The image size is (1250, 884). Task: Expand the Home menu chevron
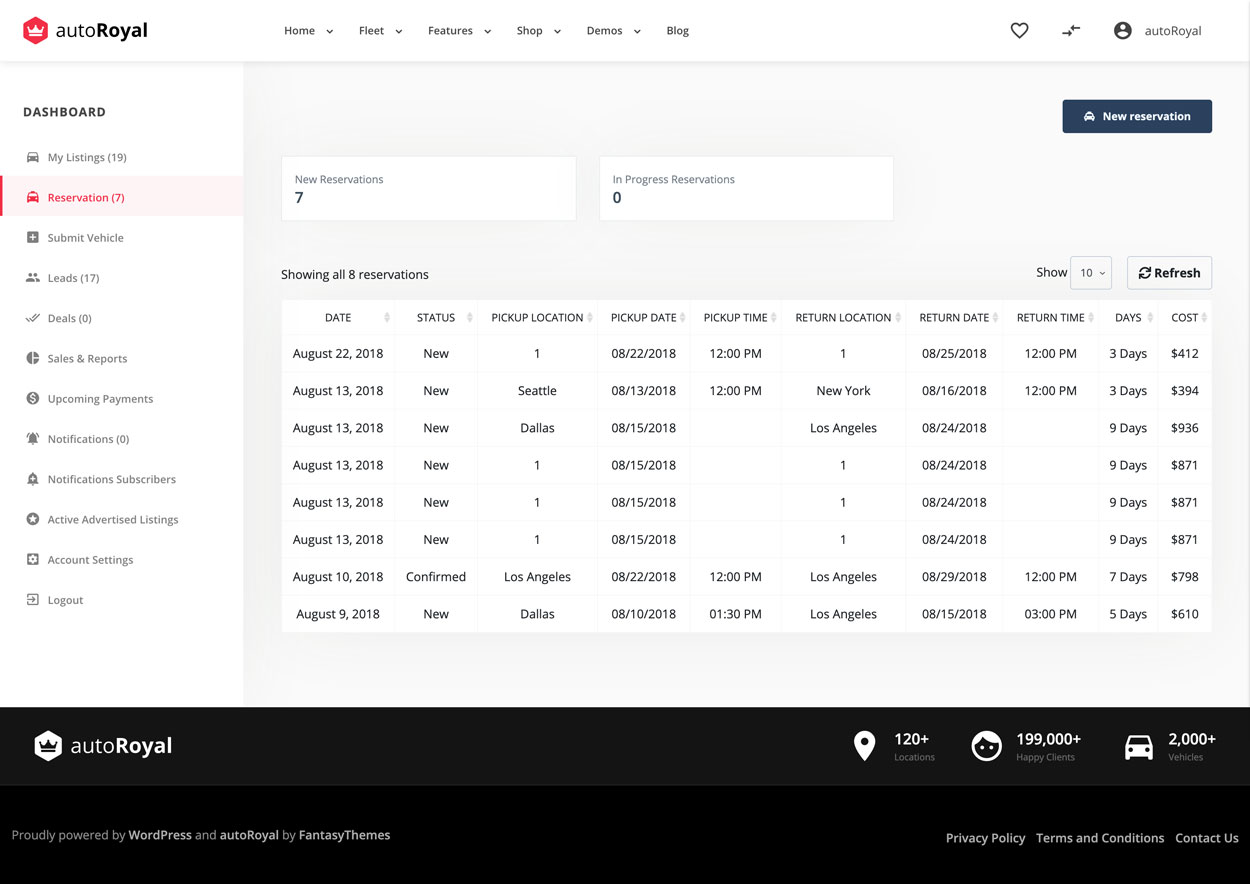click(330, 31)
